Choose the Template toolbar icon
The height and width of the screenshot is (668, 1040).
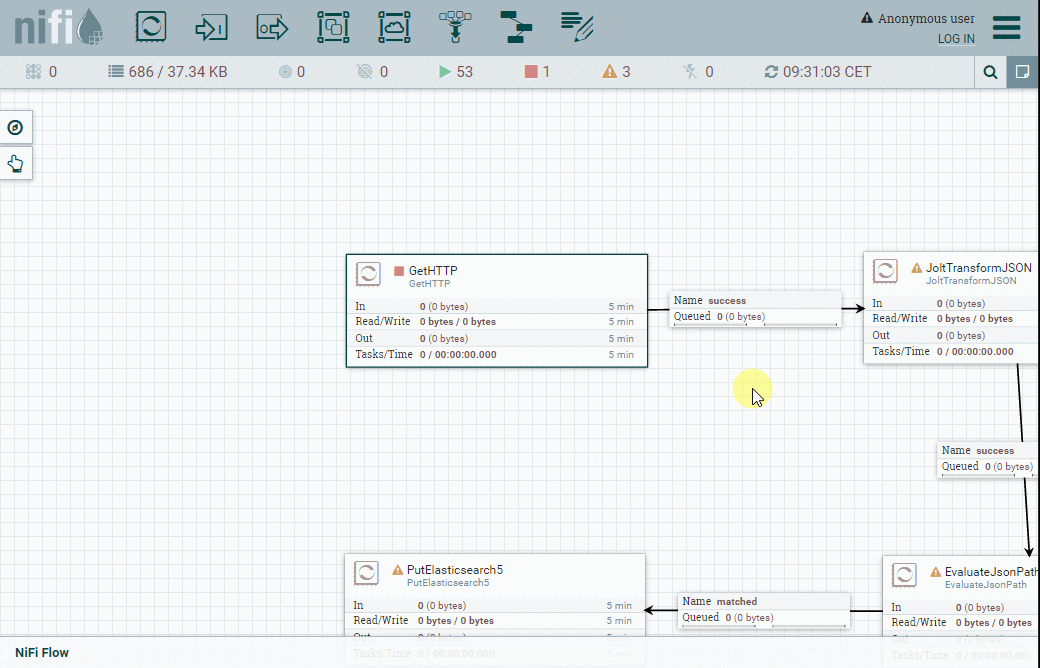click(x=516, y=27)
